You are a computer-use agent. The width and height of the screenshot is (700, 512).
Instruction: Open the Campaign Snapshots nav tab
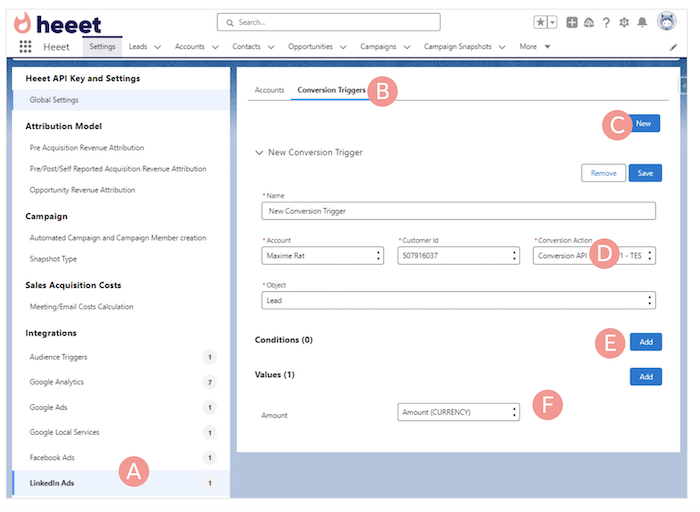tap(458, 46)
